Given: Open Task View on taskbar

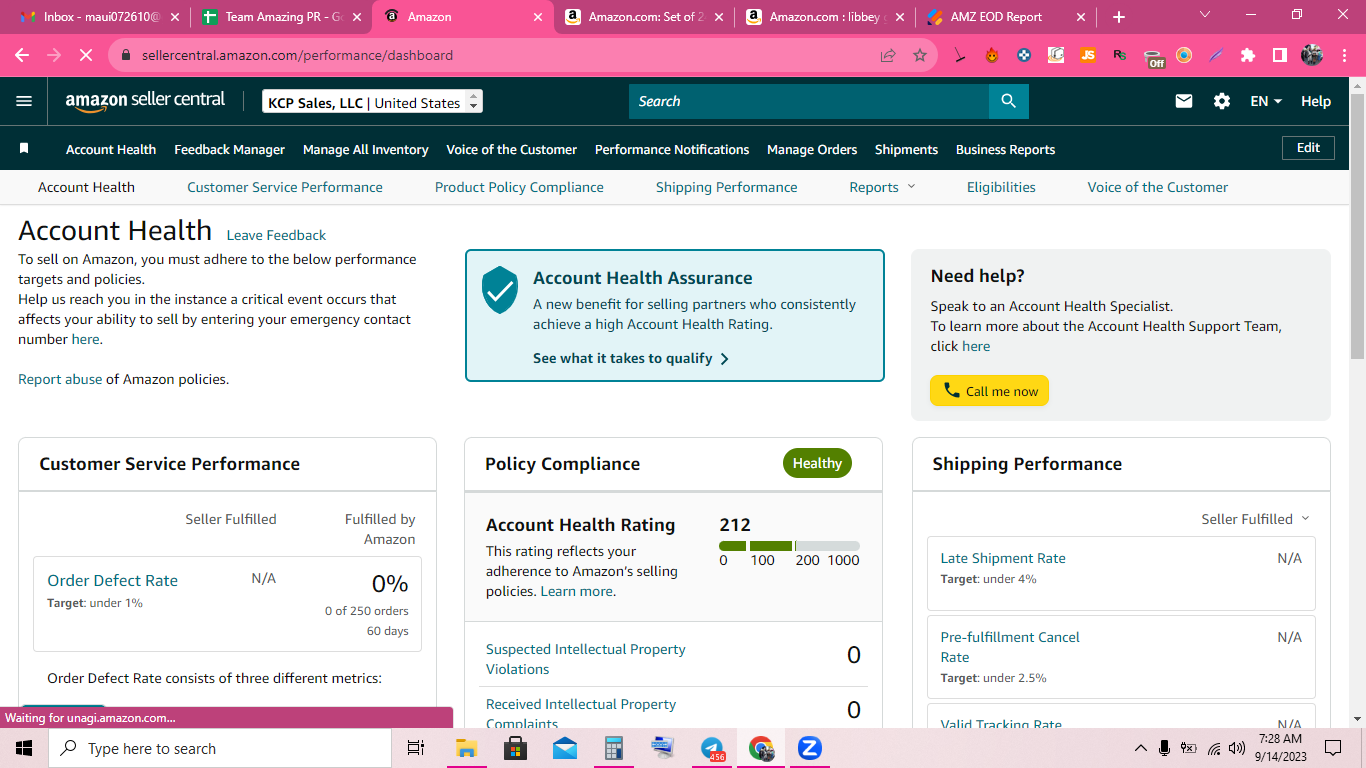Looking at the screenshot, I should 416,748.
